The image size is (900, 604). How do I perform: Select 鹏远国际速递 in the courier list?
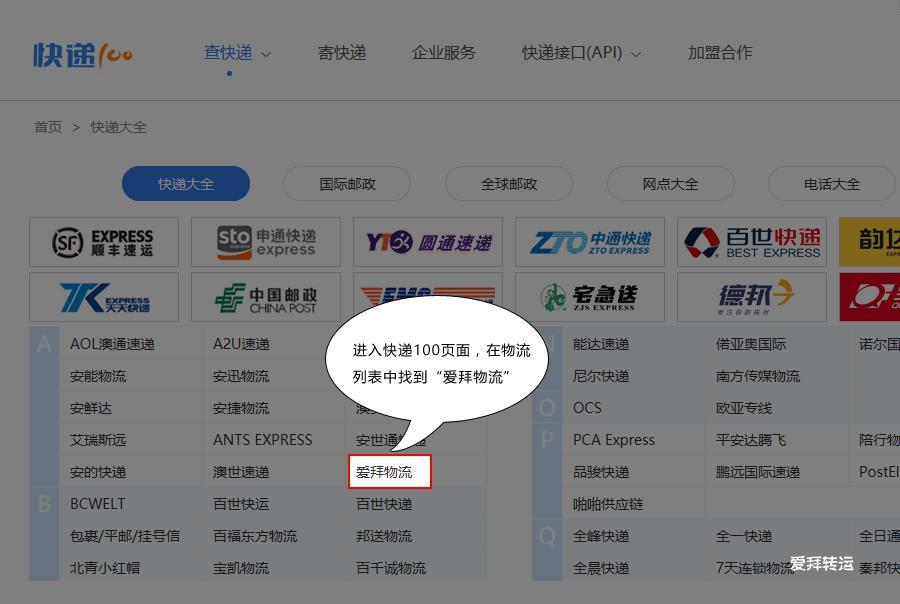coord(758,473)
